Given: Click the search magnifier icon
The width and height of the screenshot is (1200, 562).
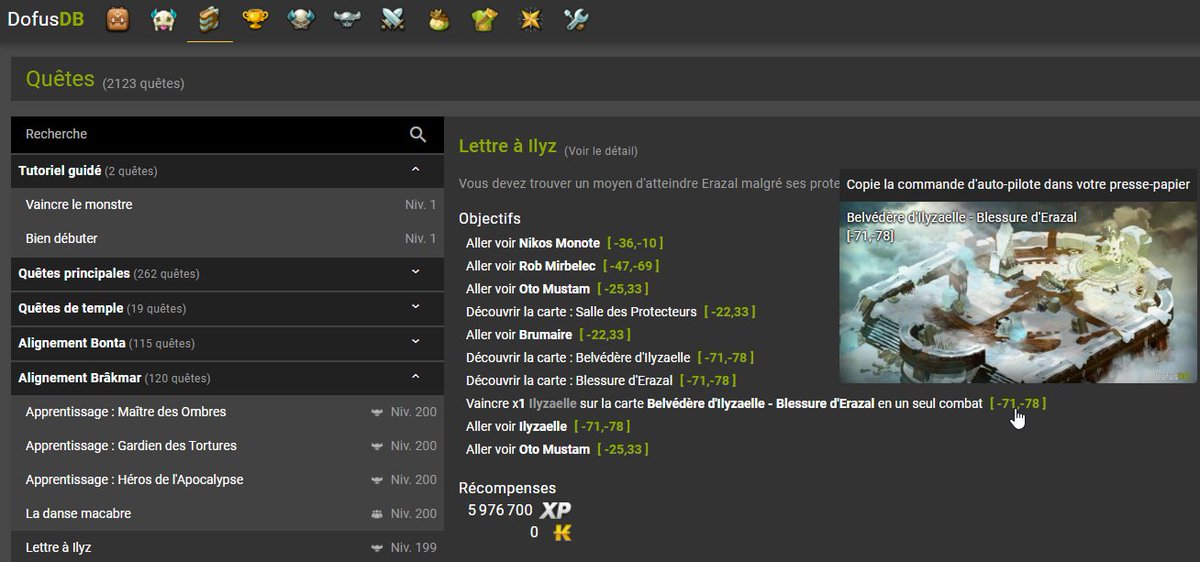Looking at the screenshot, I should 418,134.
